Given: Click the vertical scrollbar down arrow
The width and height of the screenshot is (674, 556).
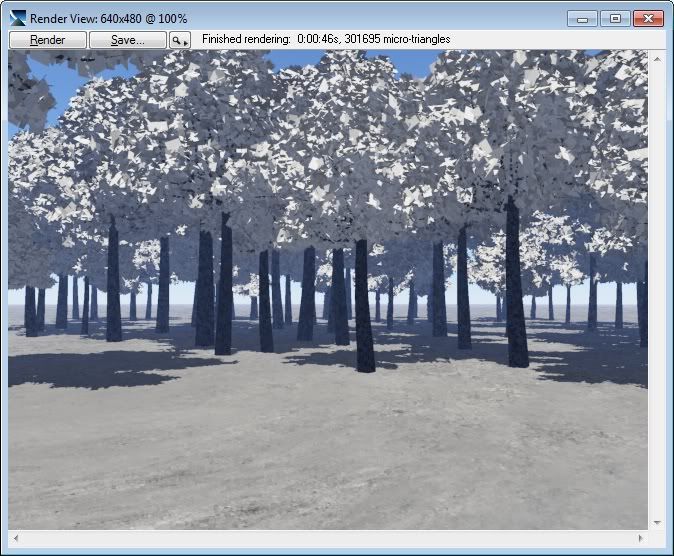Looking at the screenshot, I should [x=657, y=522].
